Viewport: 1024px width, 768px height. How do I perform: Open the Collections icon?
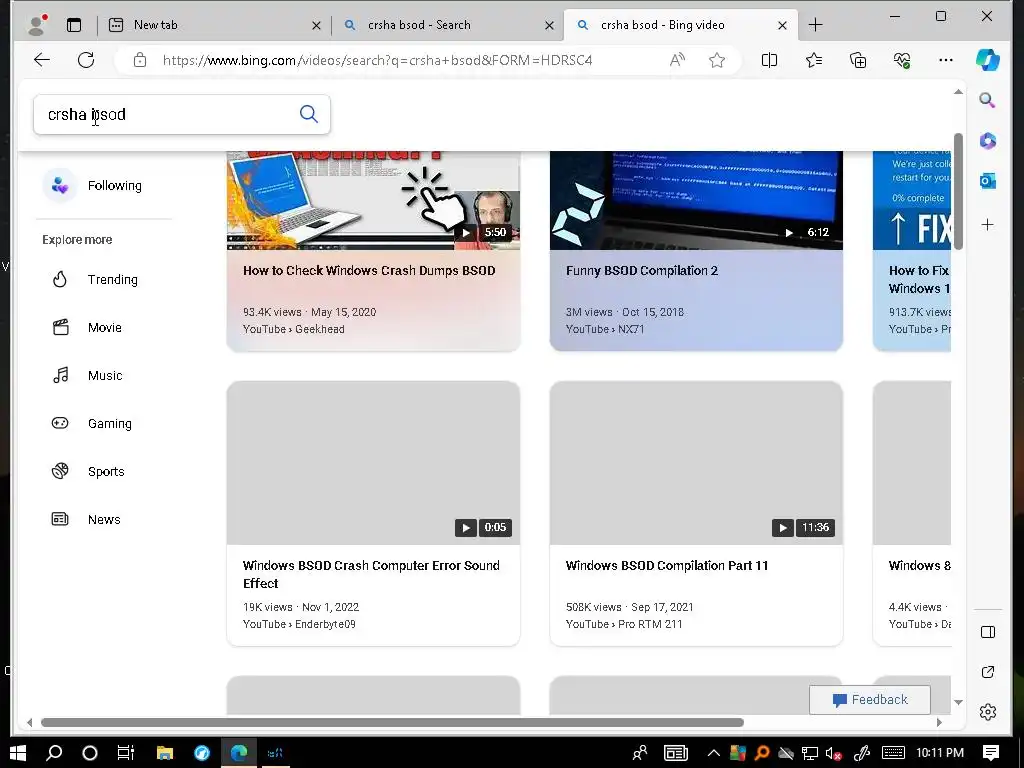(858, 60)
